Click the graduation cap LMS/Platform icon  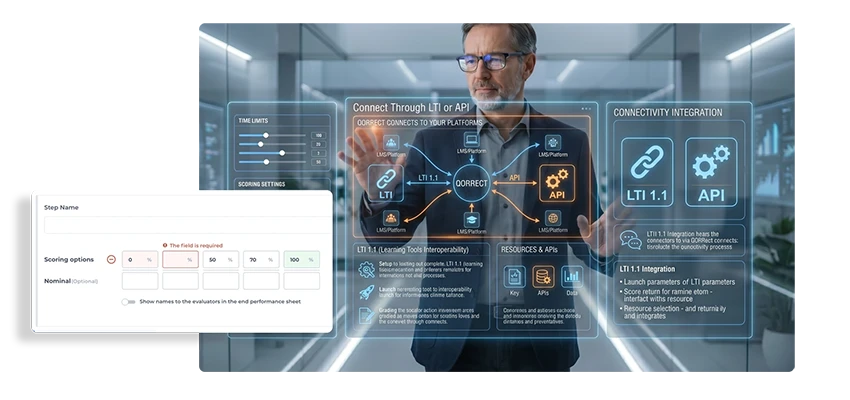point(471,220)
